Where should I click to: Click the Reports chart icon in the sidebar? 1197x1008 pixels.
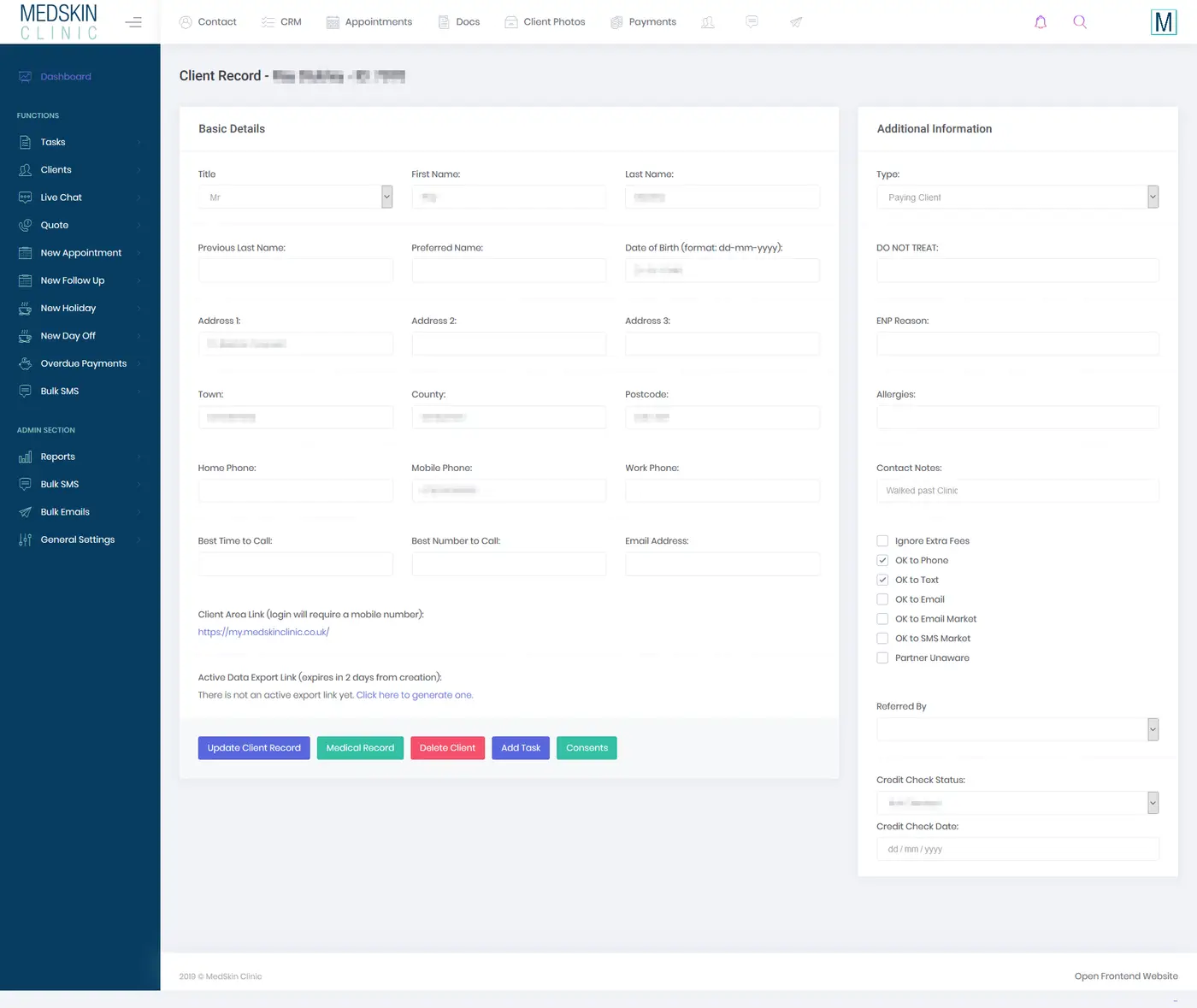[25, 457]
